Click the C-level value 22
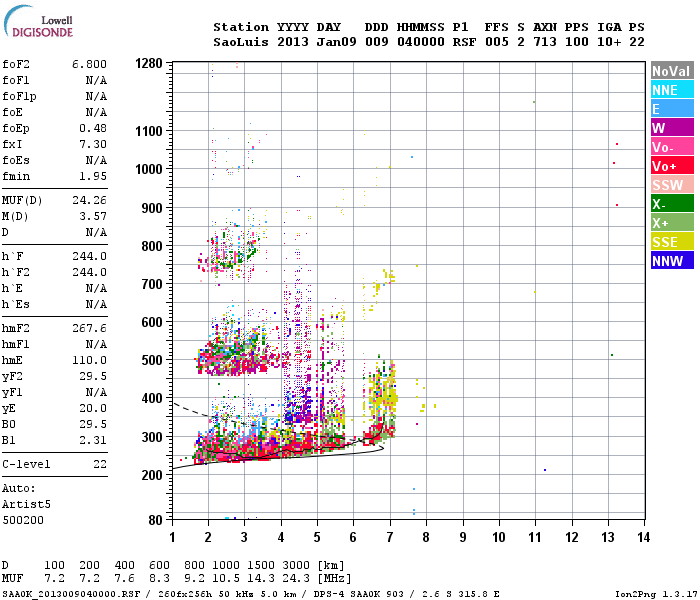Screen dimensions: 700x600 100,464
